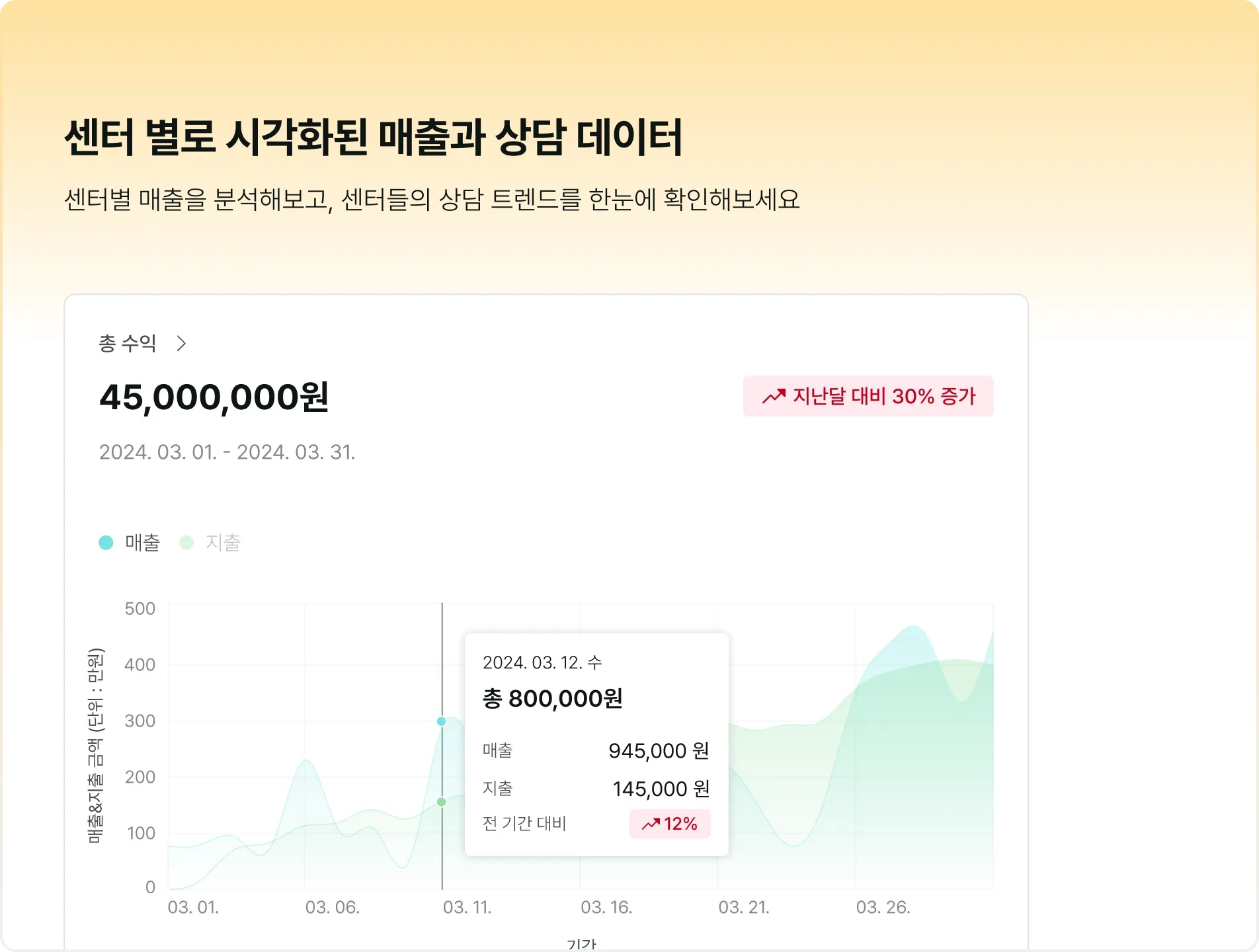This screenshot has height=952, width=1259.
Task: Click the upward trend icon in 지난달 대비 badge
Action: tap(774, 396)
